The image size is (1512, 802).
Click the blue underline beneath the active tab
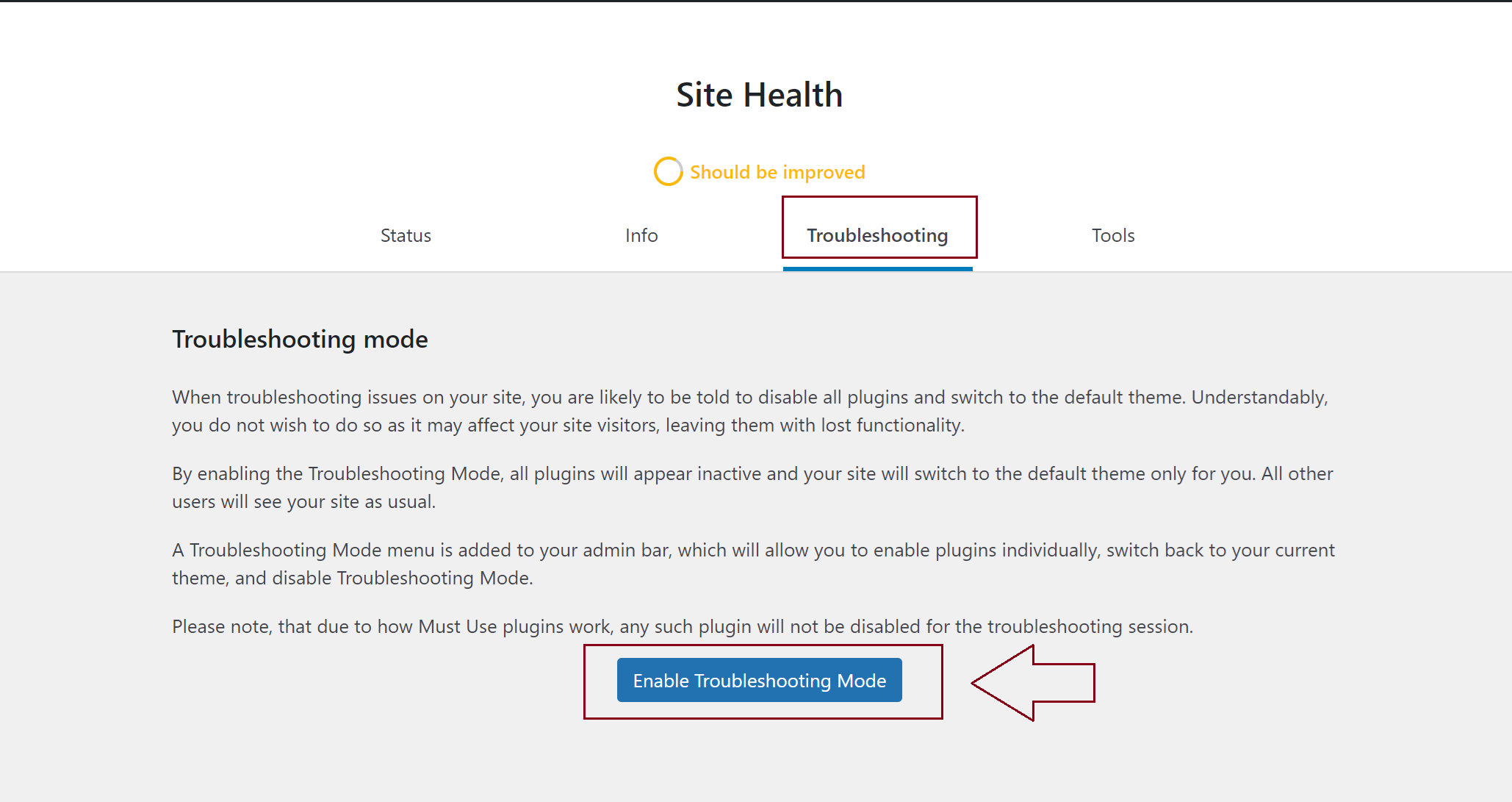[877, 269]
